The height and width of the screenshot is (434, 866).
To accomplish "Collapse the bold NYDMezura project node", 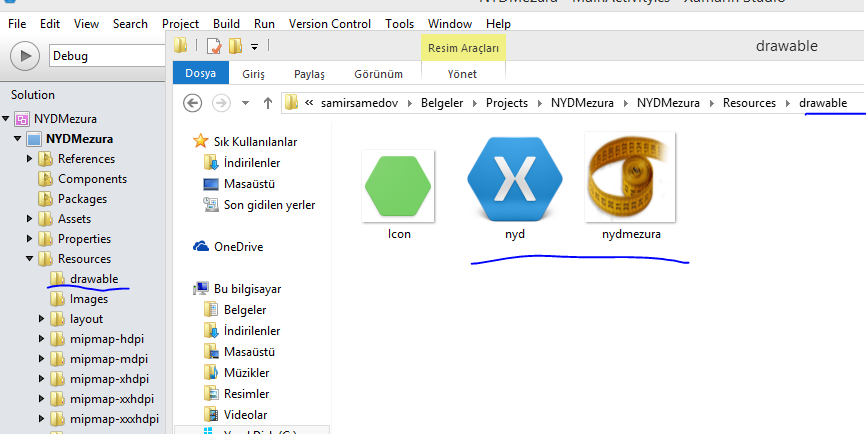I will tap(18, 139).
